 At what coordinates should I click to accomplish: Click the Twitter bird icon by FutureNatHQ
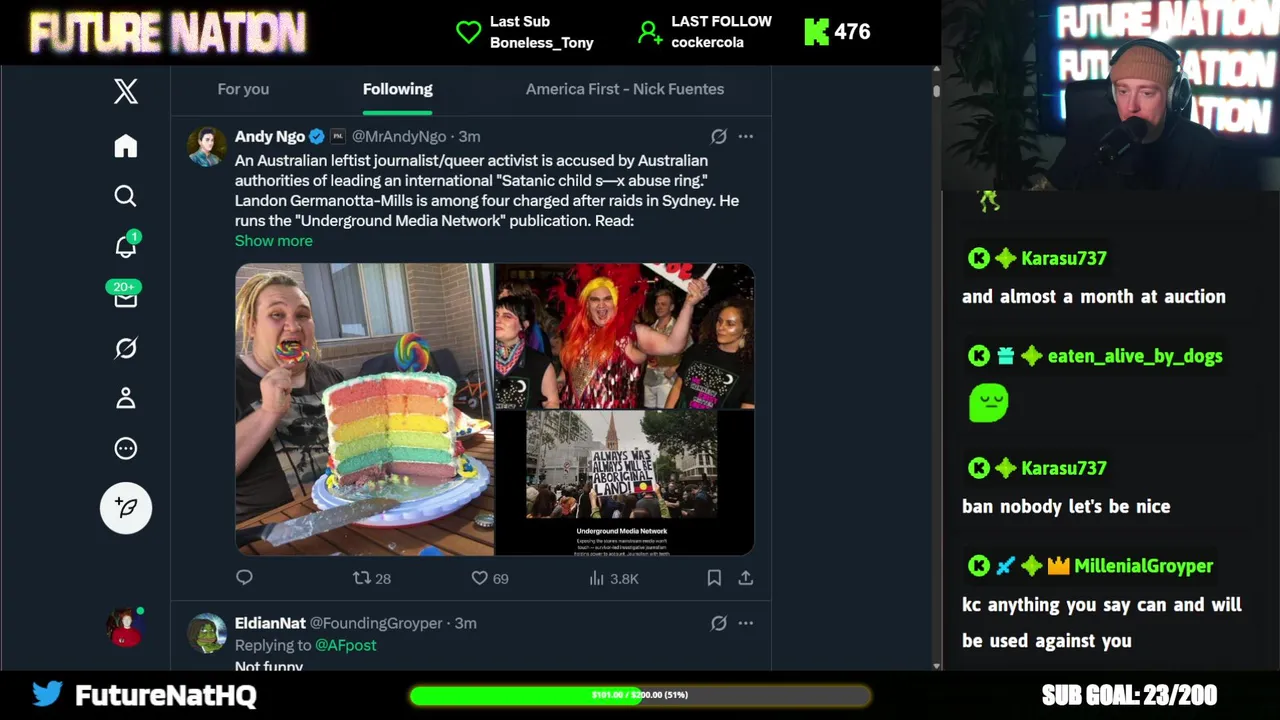pyautogui.click(x=47, y=694)
